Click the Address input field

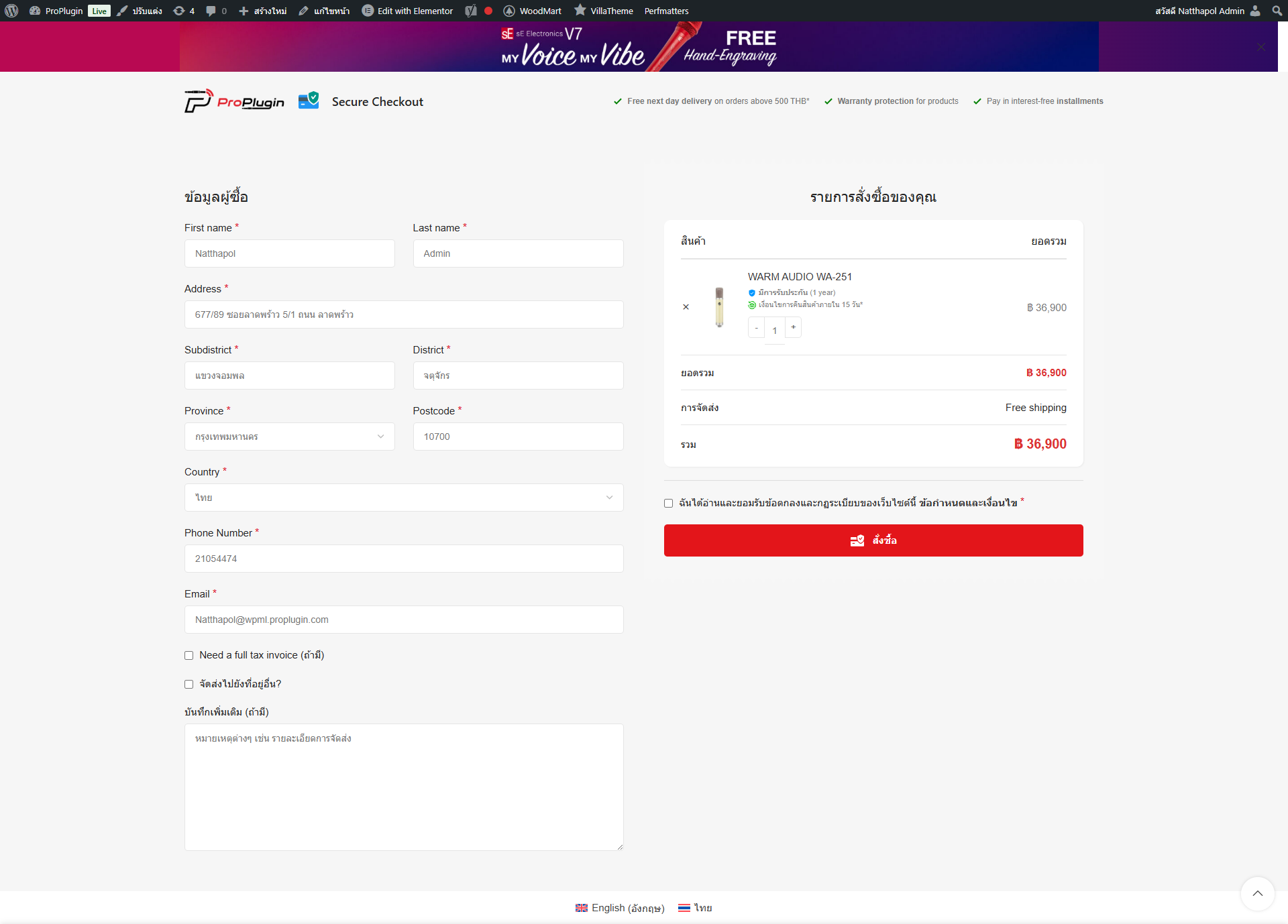(x=404, y=314)
